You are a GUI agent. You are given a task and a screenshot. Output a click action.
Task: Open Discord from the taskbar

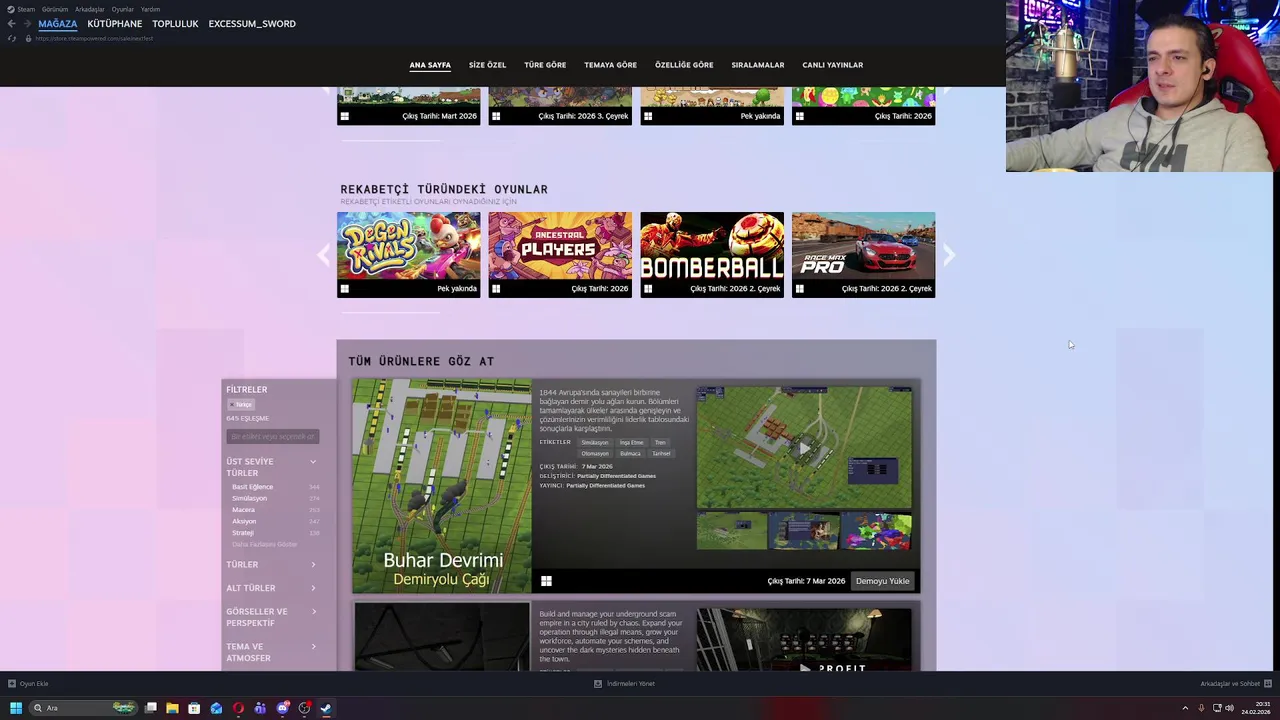282,708
